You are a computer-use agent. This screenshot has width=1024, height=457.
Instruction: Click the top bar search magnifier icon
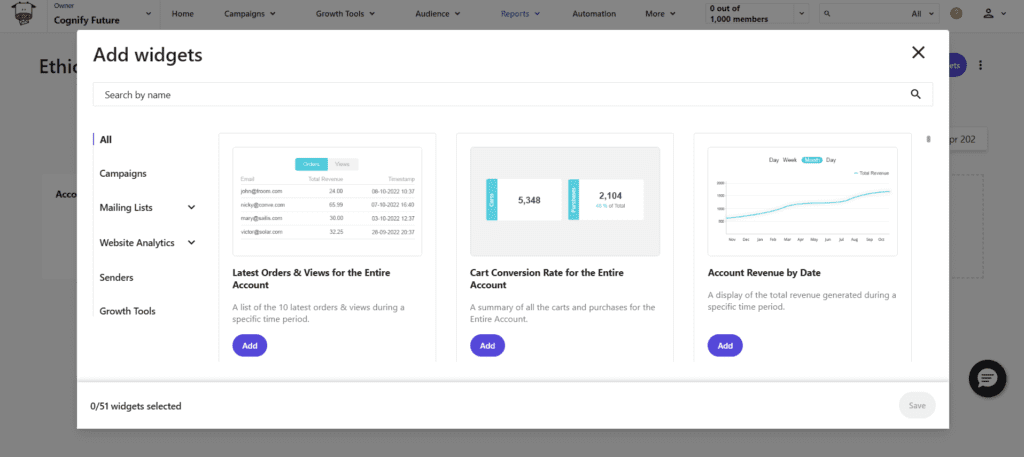[x=829, y=14]
